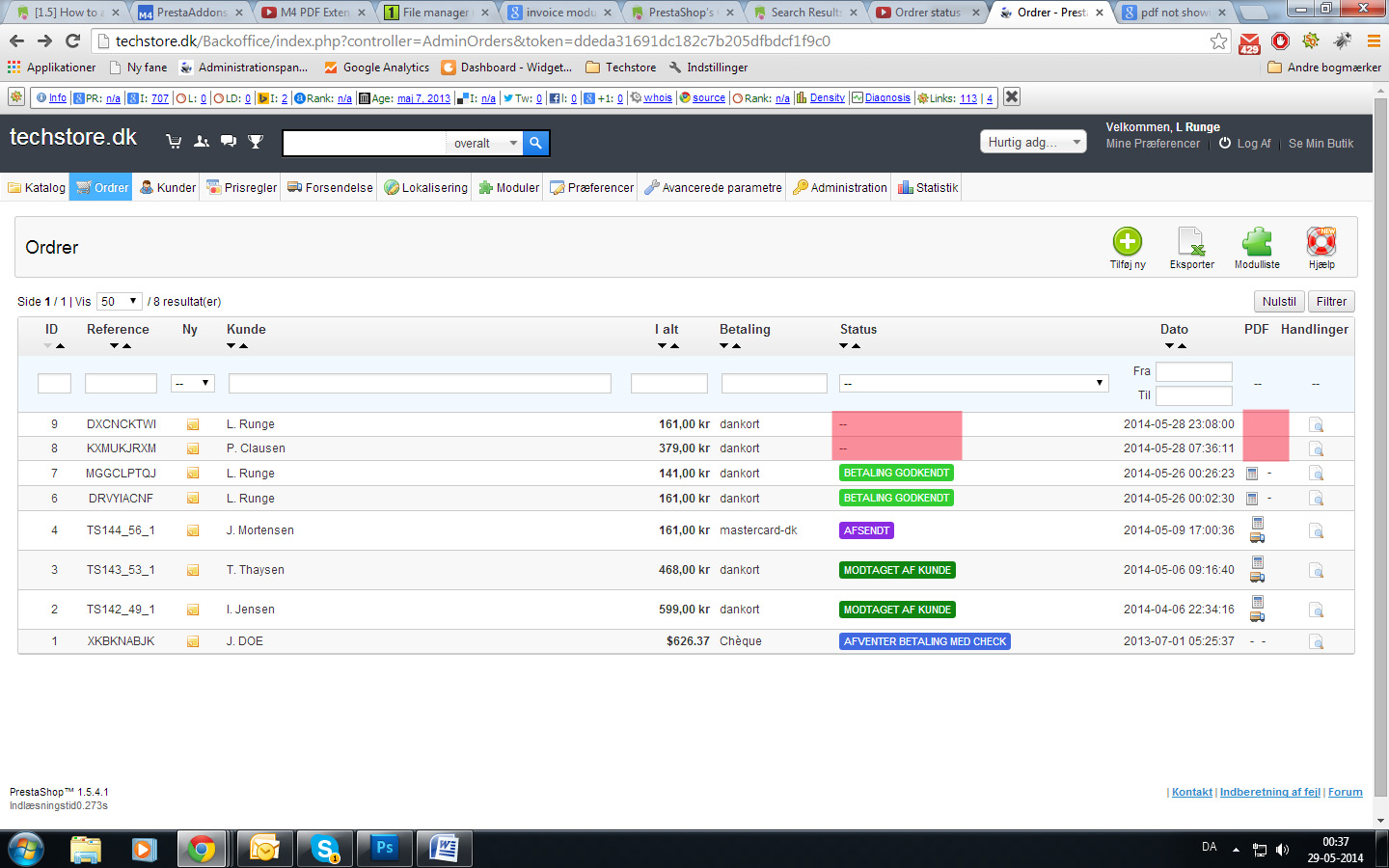Screen dimensions: 1389x868
Task: Open invoice PDF for order MGGCLPTQJ
Action: [1252, 474]
